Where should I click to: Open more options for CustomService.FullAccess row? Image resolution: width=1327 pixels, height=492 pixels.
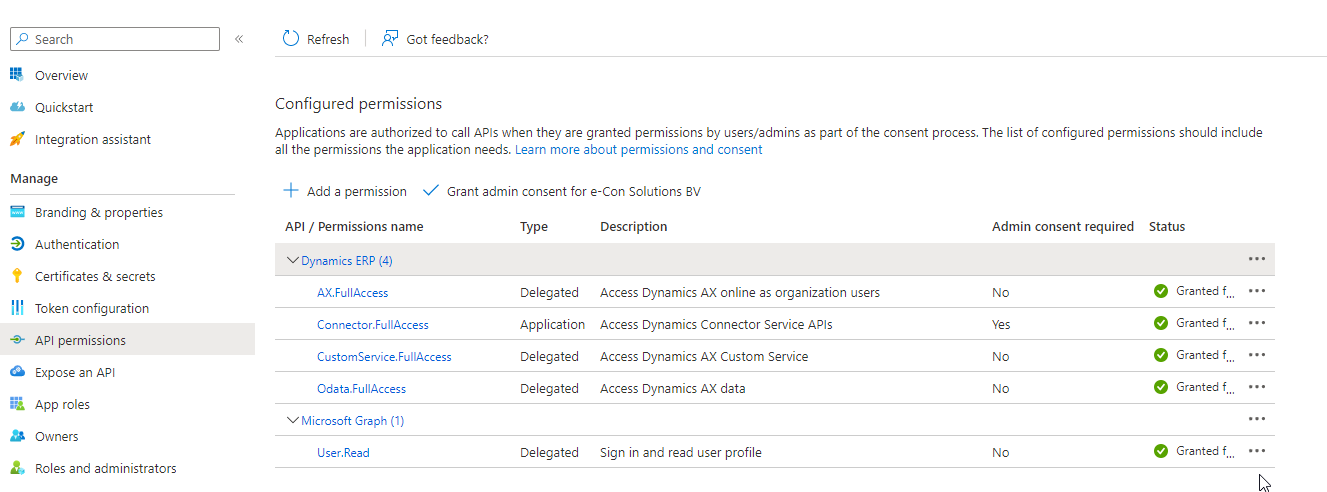click(1257, 355)
